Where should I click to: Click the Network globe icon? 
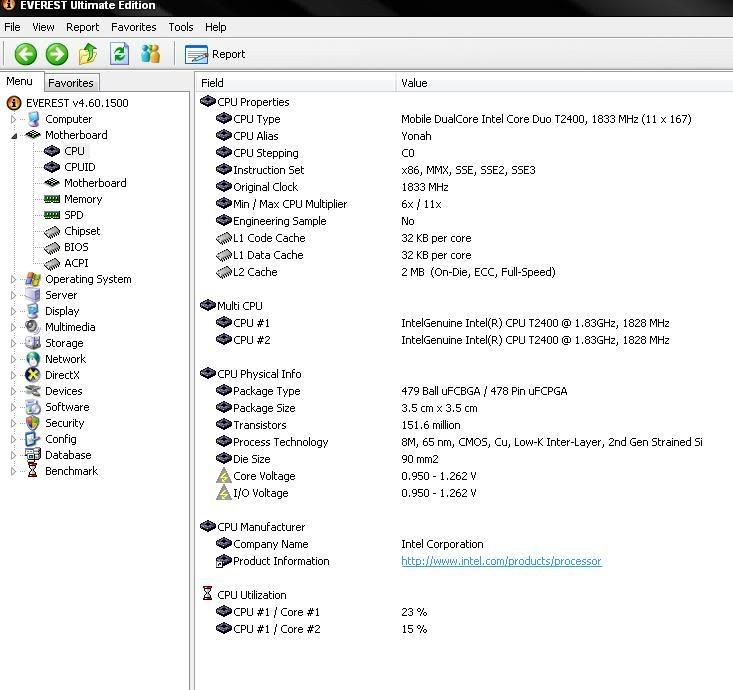[x=33, y=359]
